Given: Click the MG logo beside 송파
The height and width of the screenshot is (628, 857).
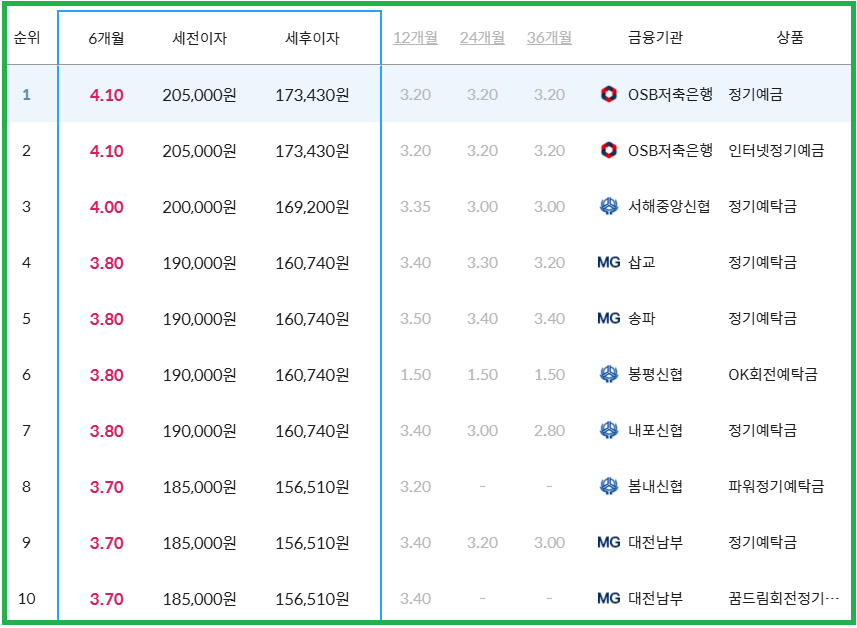Looking at the screenshot, I should (608, 318).
